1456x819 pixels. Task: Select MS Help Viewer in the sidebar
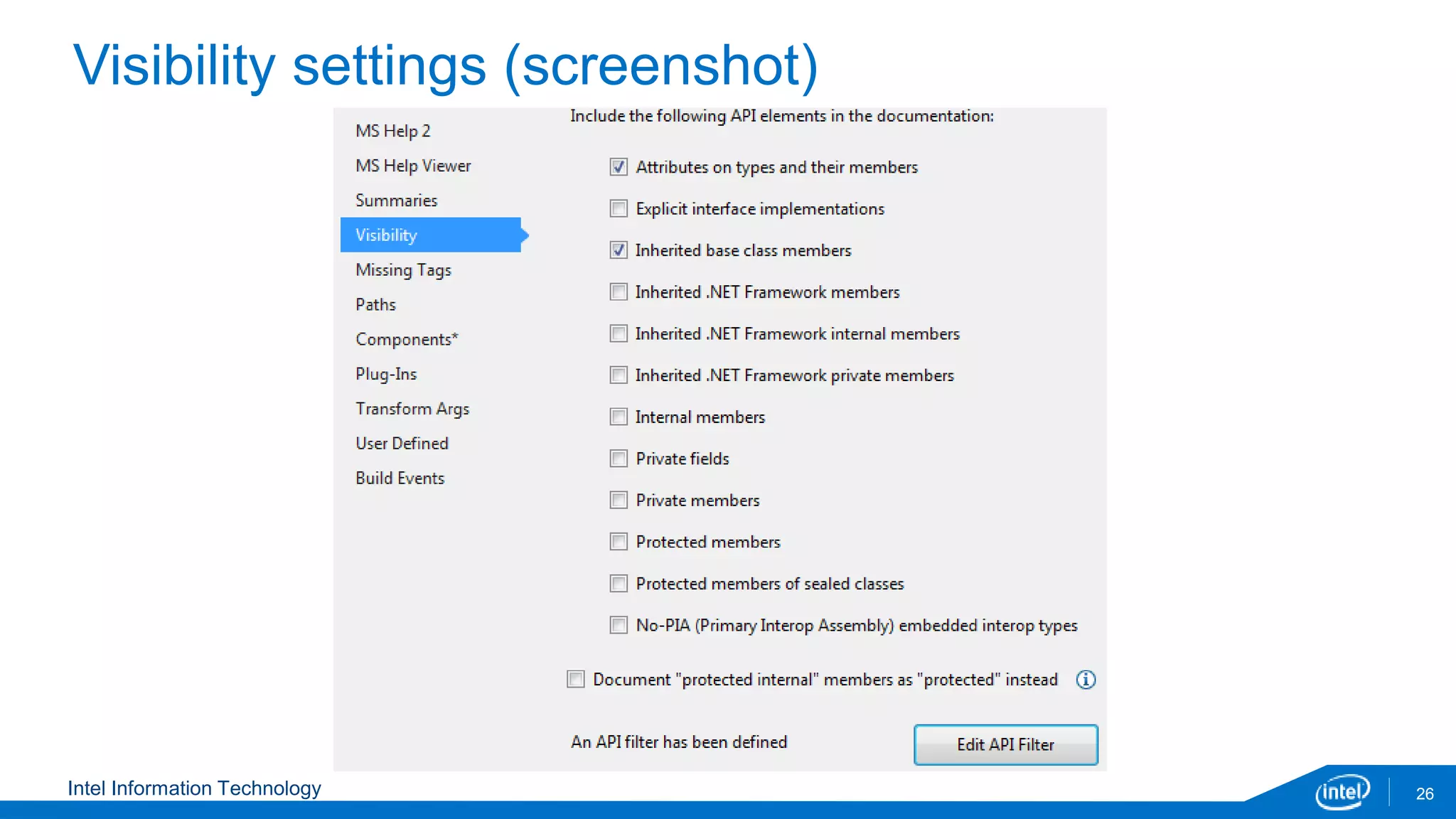coord(413,166)
